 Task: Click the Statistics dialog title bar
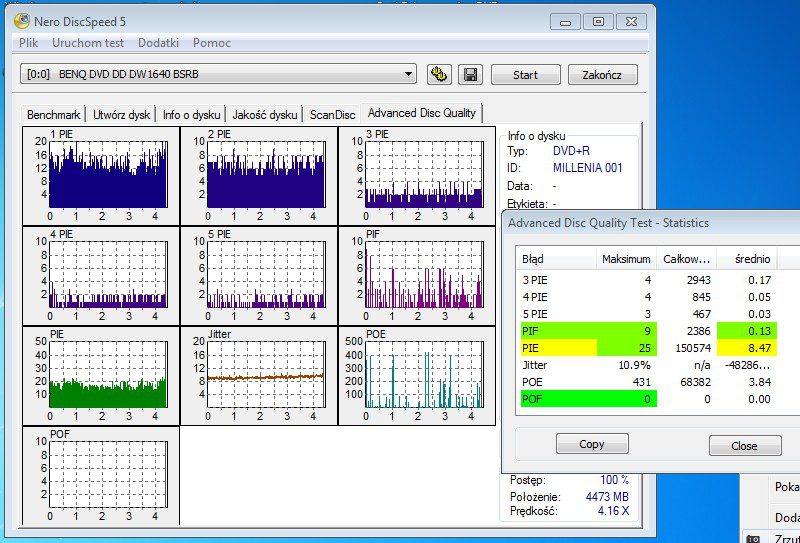(x=651, y=223)
